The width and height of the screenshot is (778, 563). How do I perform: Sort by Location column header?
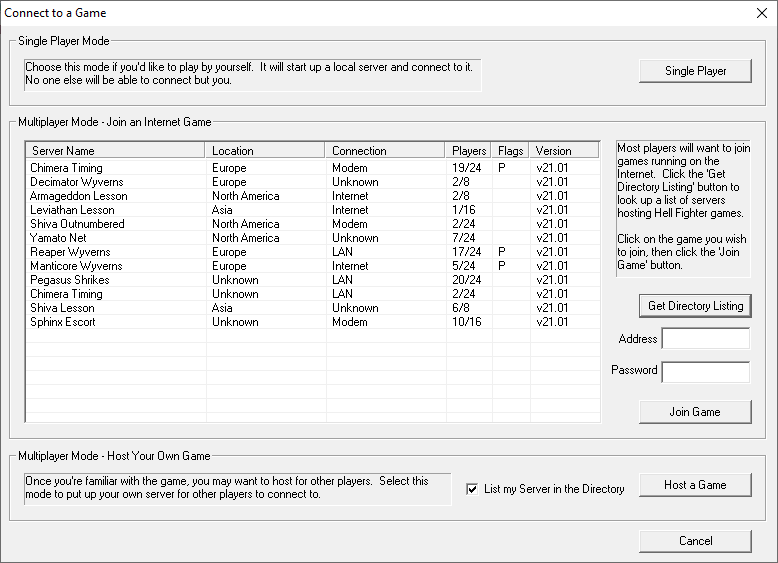(x=264, y=150)
